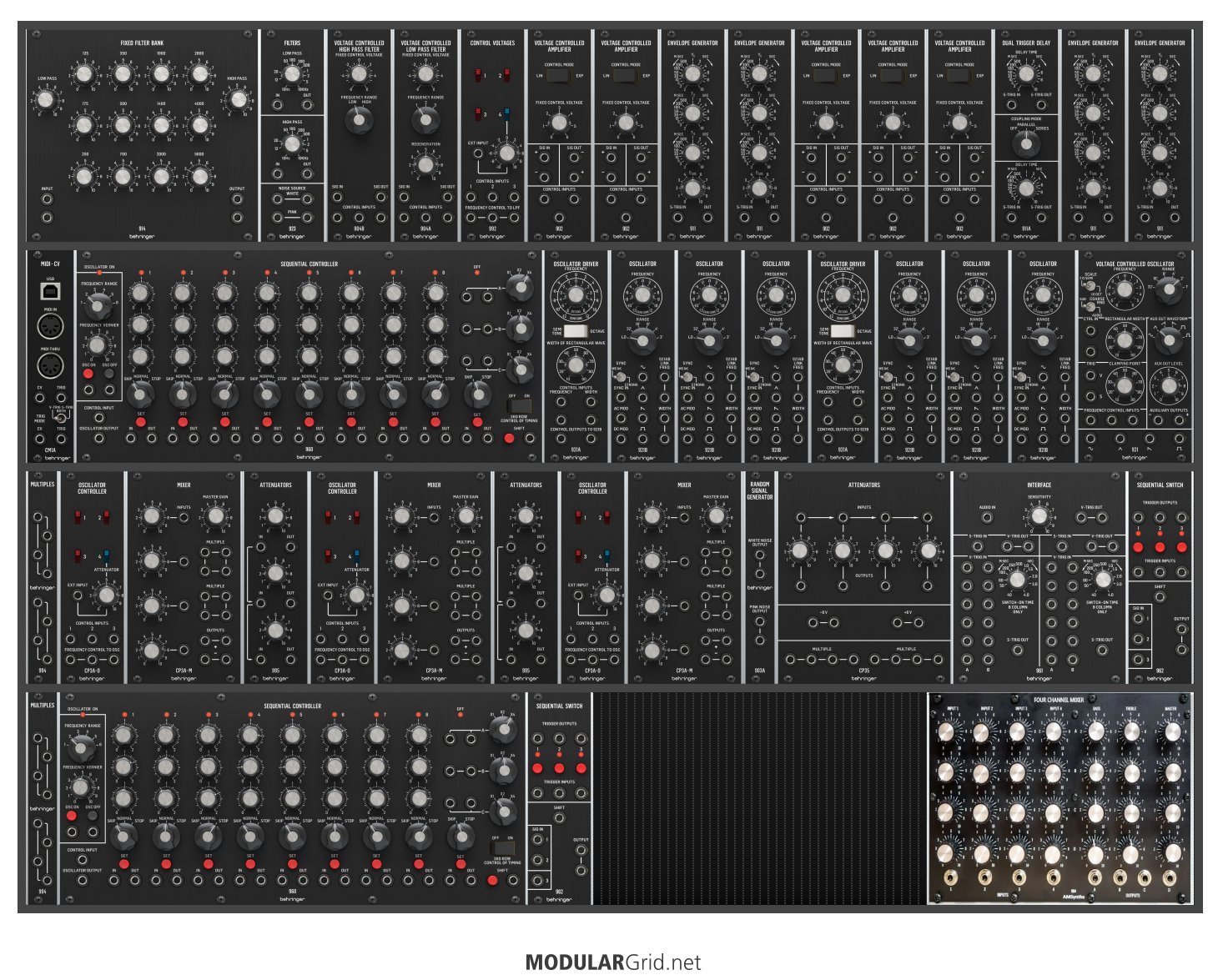Adjust the 2000 knob on Fixed Filter Bank
Viewport: 1228px width, 980px height.
(x=161, y=176)
